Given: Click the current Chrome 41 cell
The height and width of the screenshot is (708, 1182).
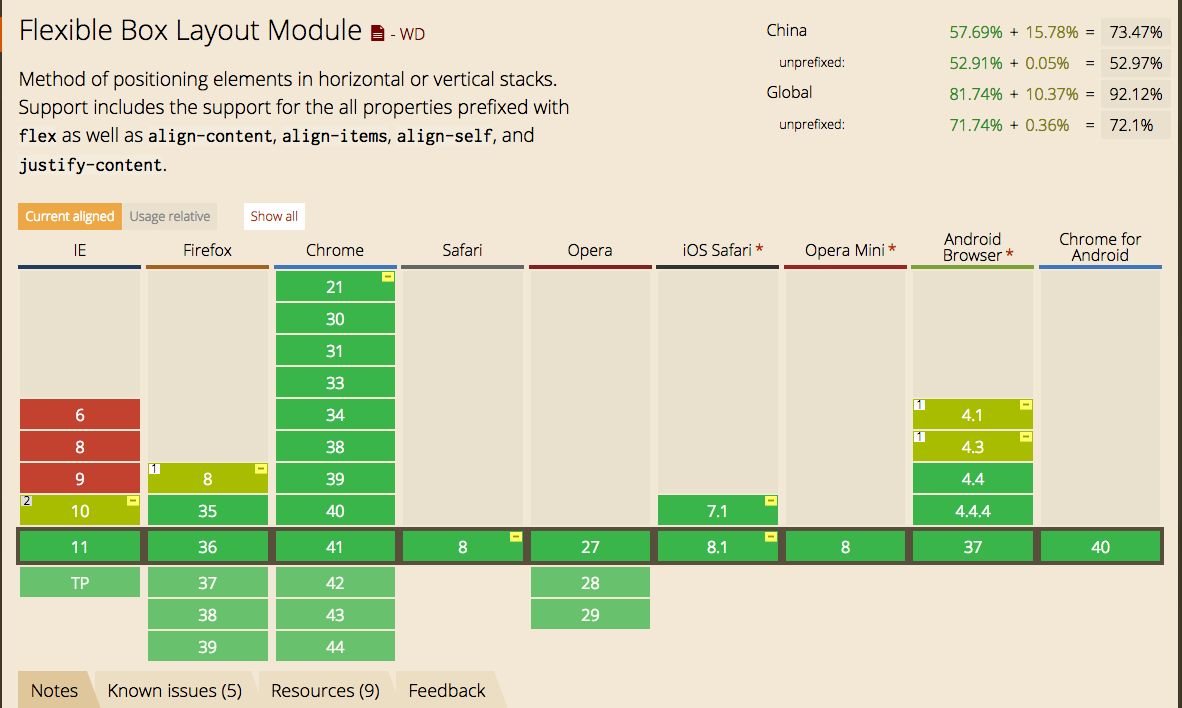Looking at the screenshot, I should click(x=335, y=546).
